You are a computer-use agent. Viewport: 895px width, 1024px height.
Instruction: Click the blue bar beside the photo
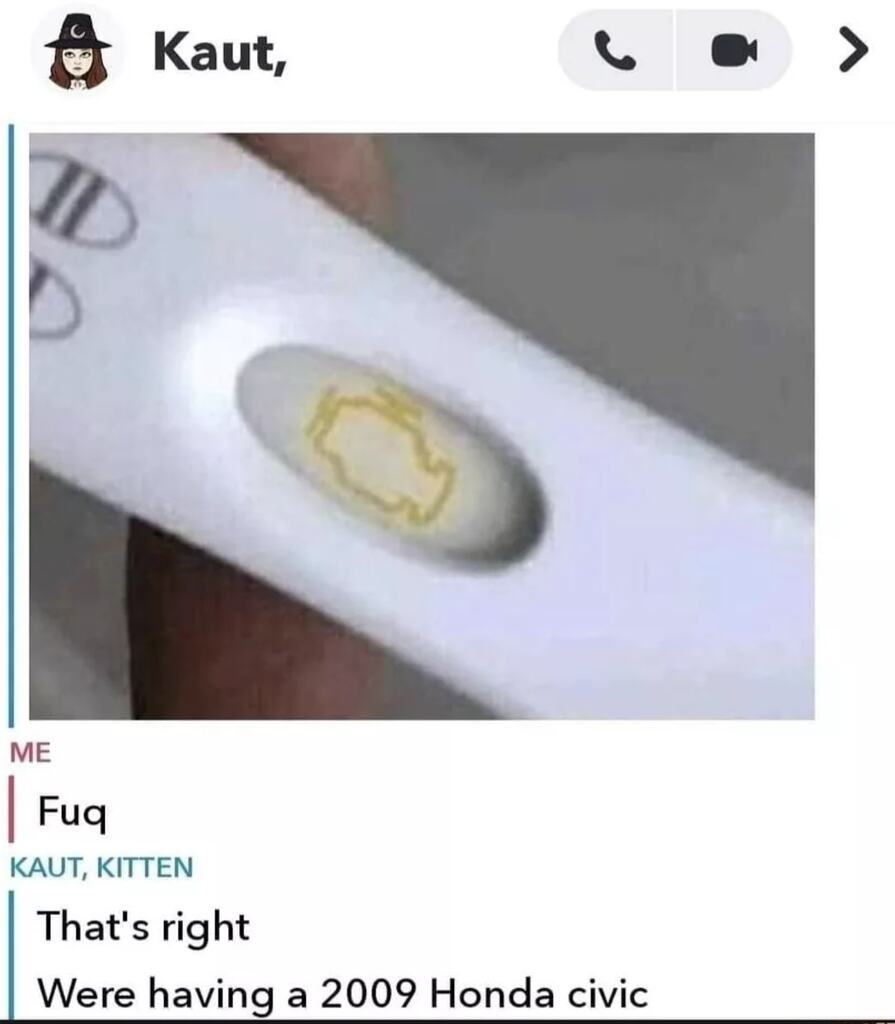point(11,426)
